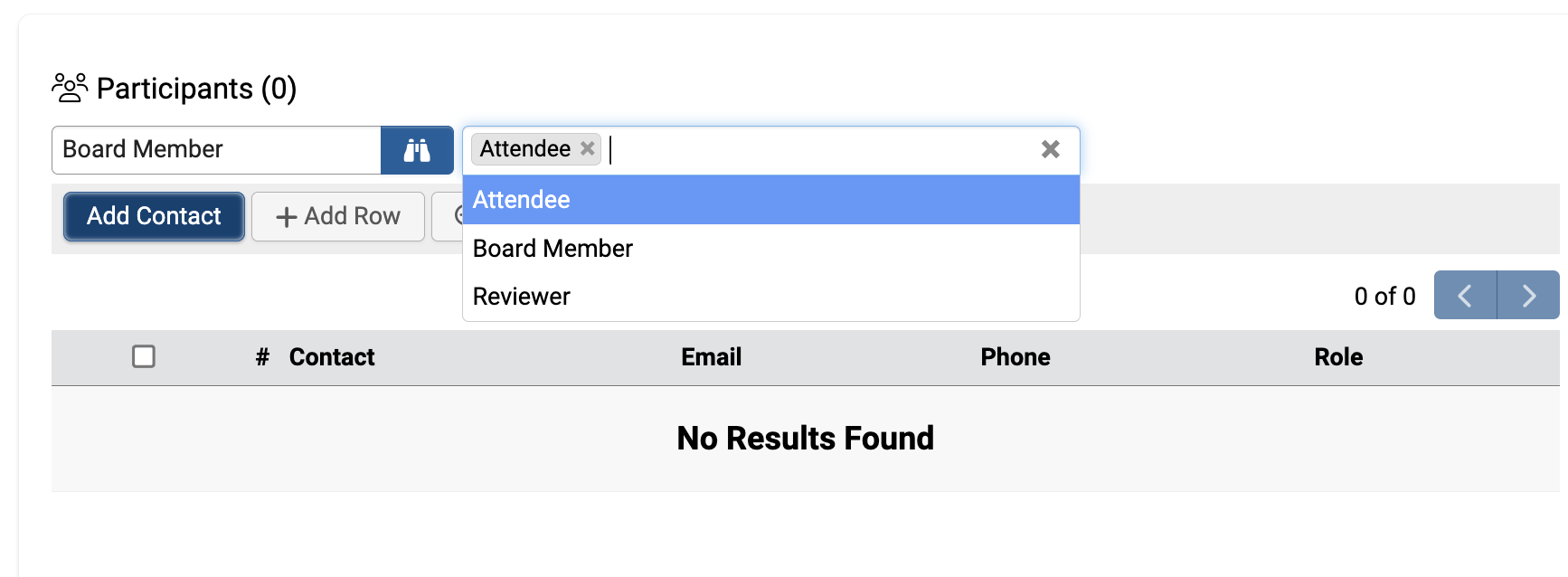Sort by the Role column header
Image resolution: width=1568 pixels, height=577 pixels.
point(1337,357)
